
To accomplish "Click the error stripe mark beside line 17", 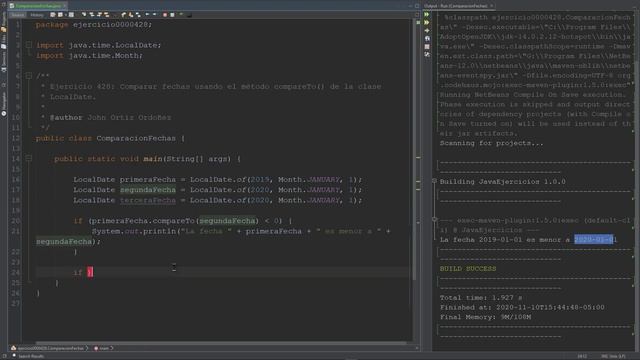I will (x=418, y=189).
